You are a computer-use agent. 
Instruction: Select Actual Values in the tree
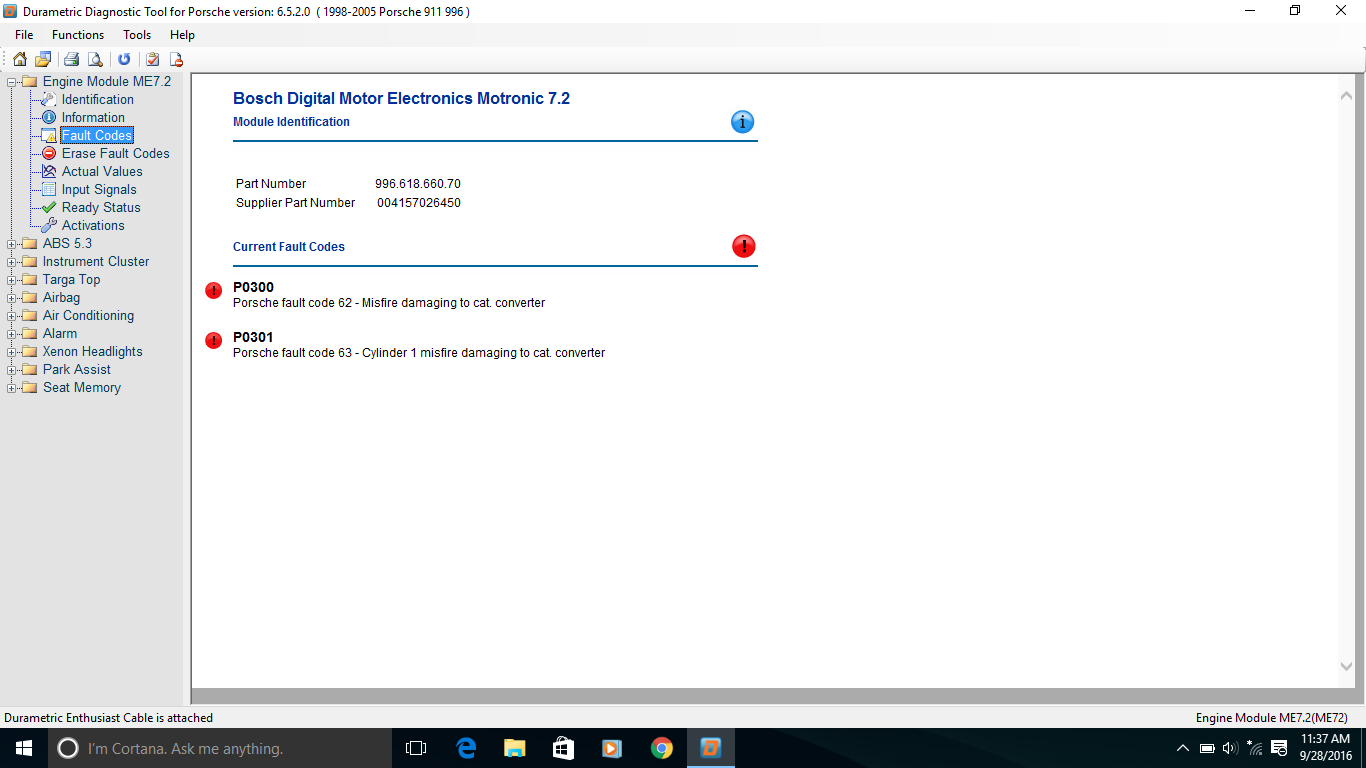tap(102, 171)
